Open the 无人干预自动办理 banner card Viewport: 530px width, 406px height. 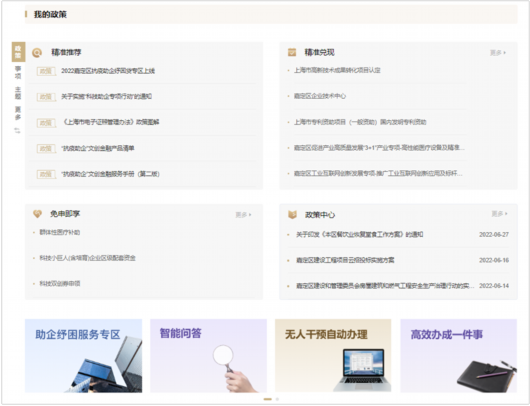(333, 356)
